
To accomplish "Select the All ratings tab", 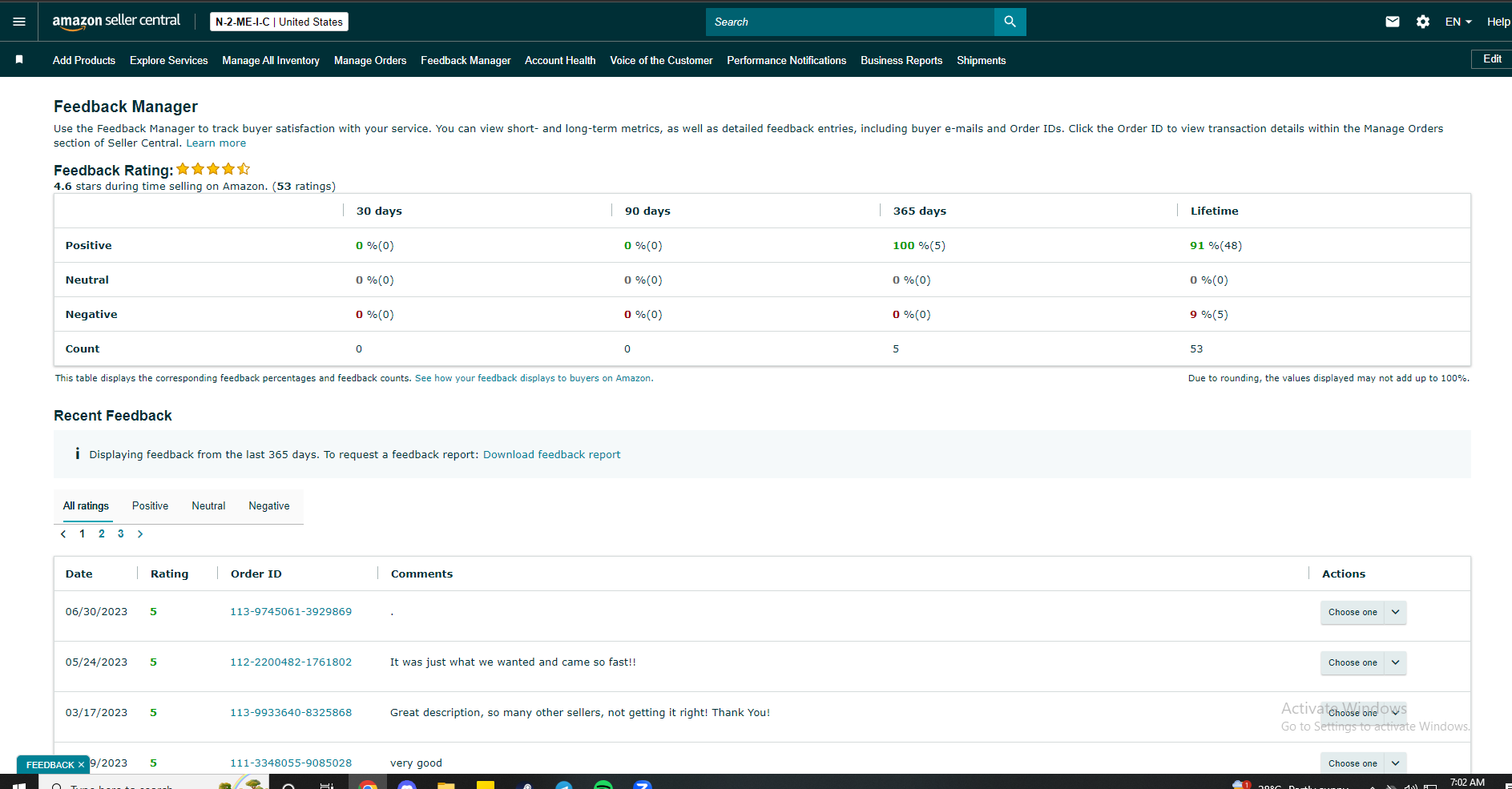I will pos(86,505).
